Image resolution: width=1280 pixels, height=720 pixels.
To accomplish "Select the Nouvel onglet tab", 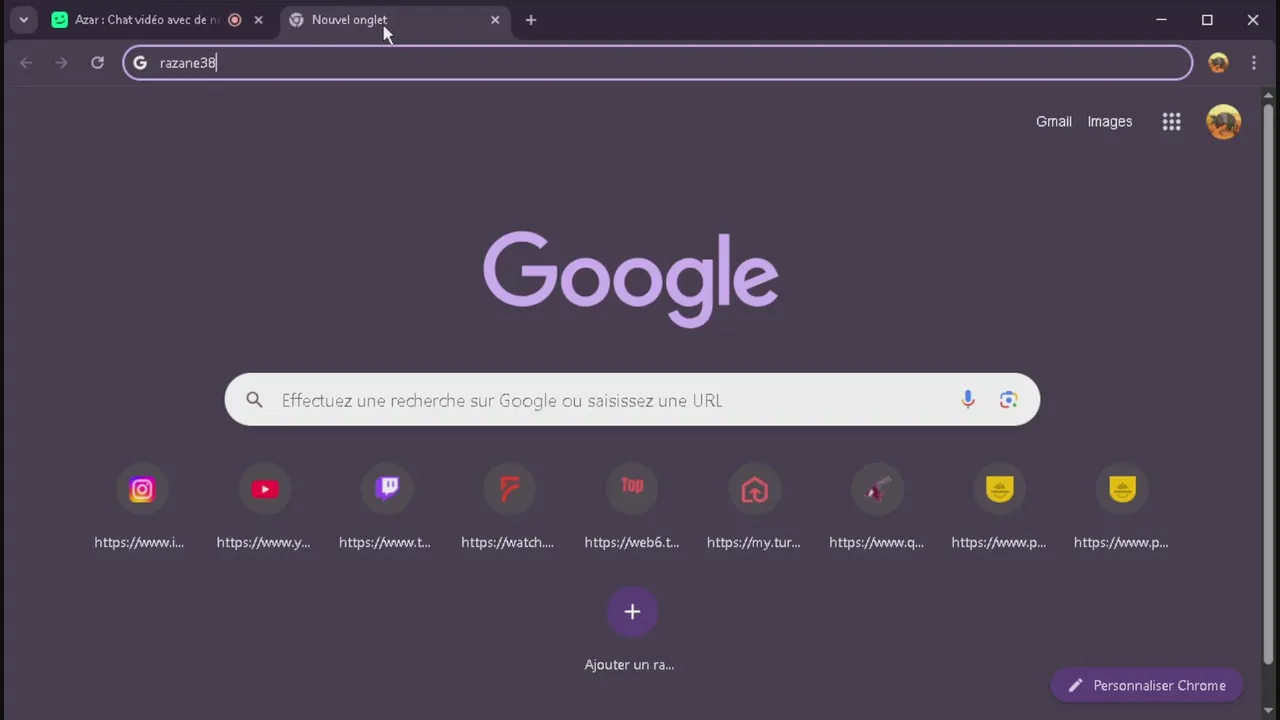I will (394, 20).
